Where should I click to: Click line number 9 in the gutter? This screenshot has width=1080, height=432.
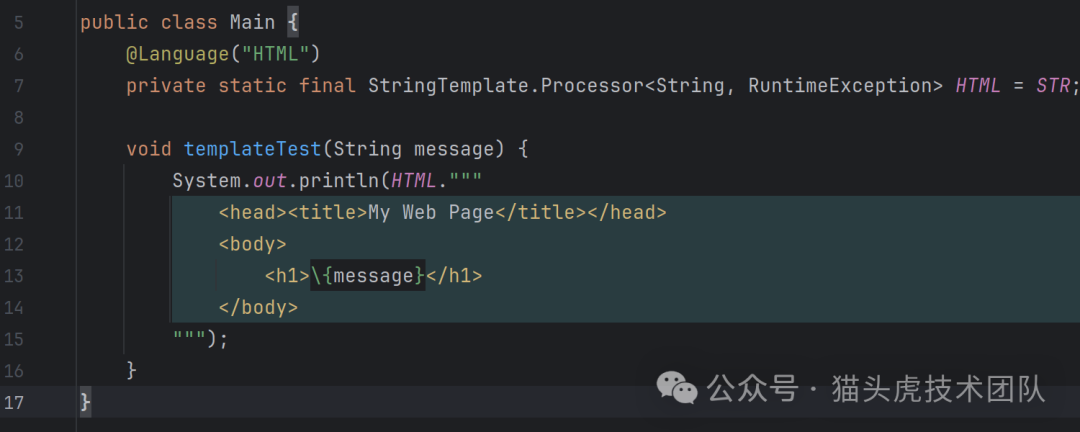click(18, 149)
